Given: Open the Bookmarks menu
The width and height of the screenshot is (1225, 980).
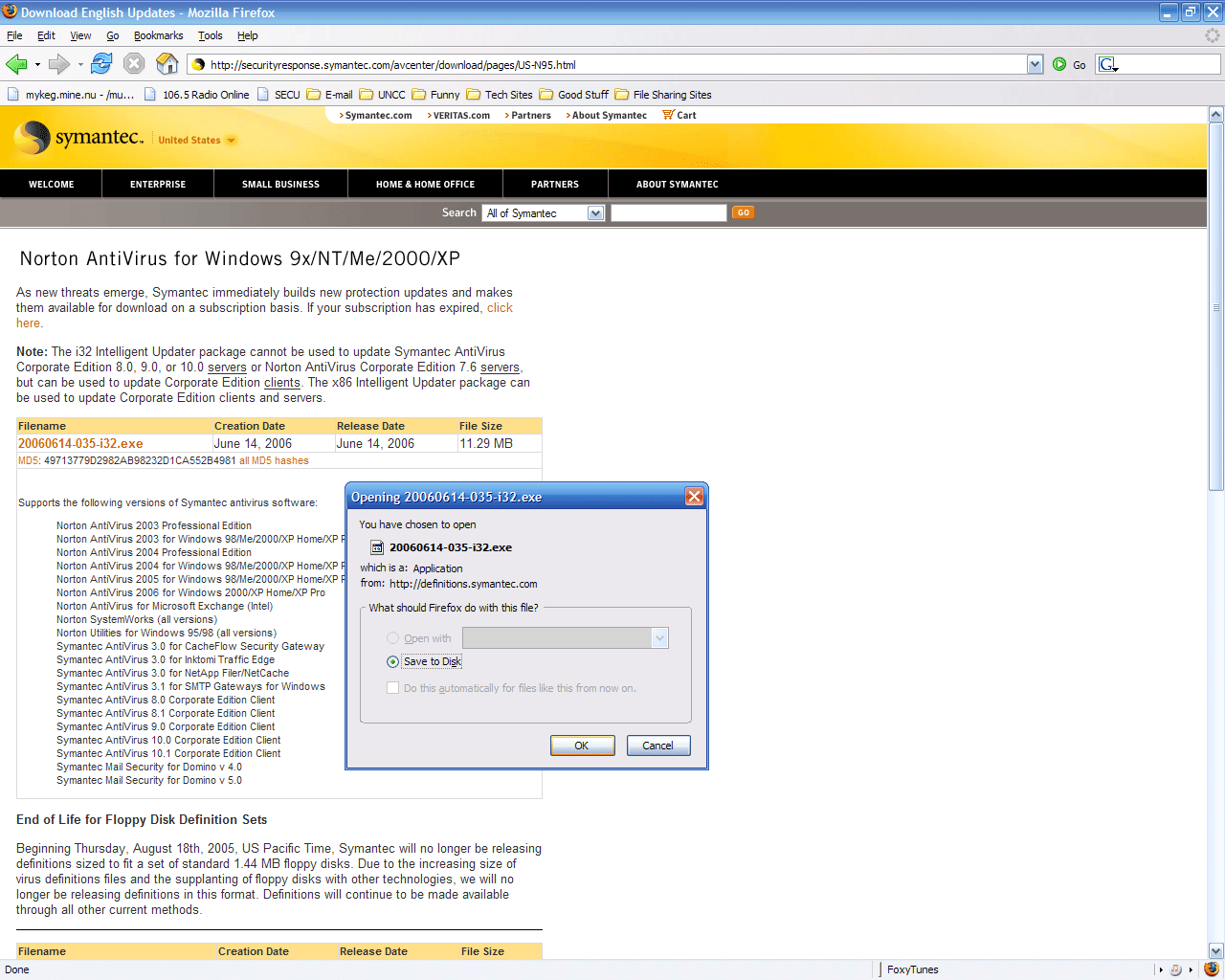Looking at the screenshot, I should pyautogui.click(x=158, y=35).
